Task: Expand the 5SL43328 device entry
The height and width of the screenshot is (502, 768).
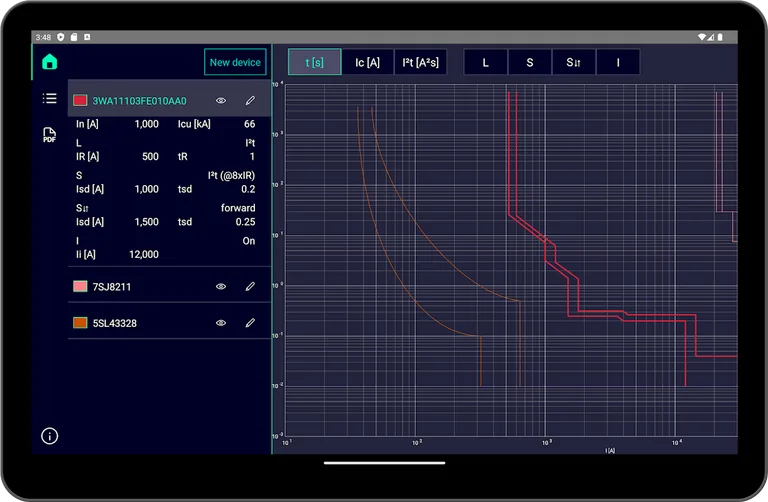Action: click(140, 323)
